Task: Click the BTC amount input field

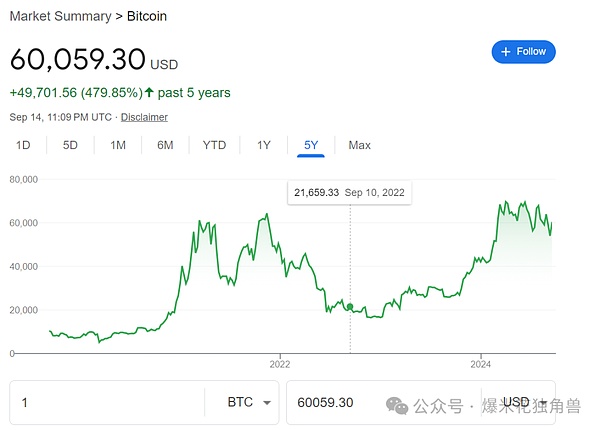Action: click(x=105, y=402)
